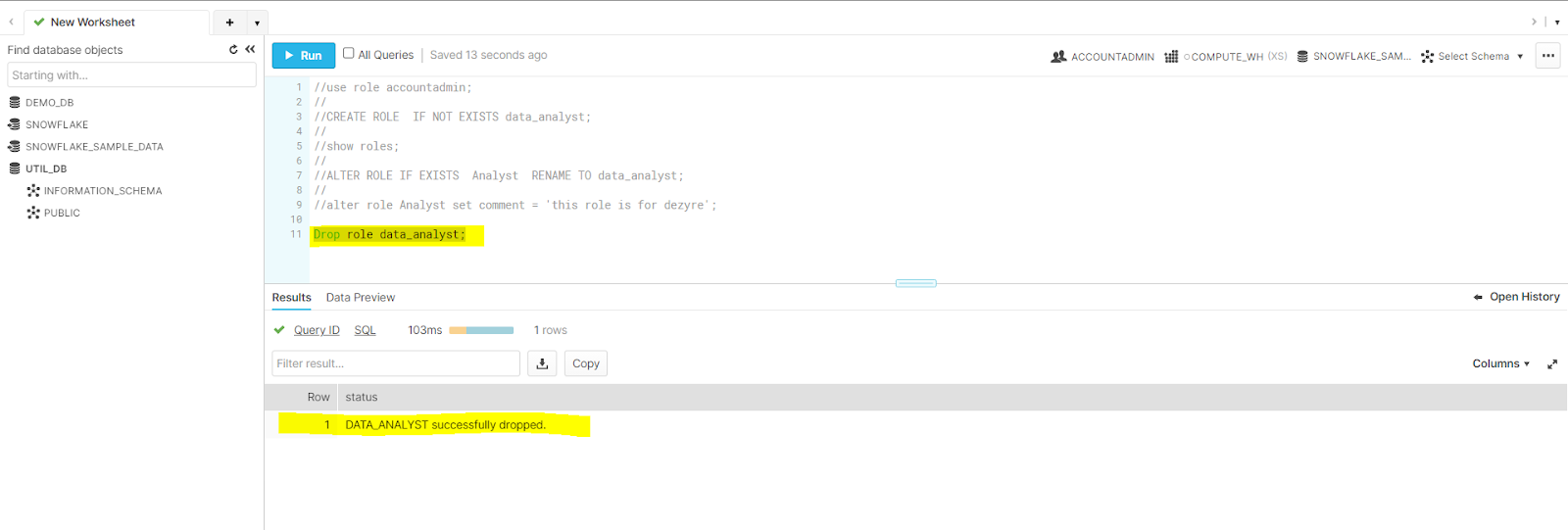This screenshot has width=1568, height=530.
Task: Click the ACCOUNTADMIN role icon
Action: [1058, 57]
